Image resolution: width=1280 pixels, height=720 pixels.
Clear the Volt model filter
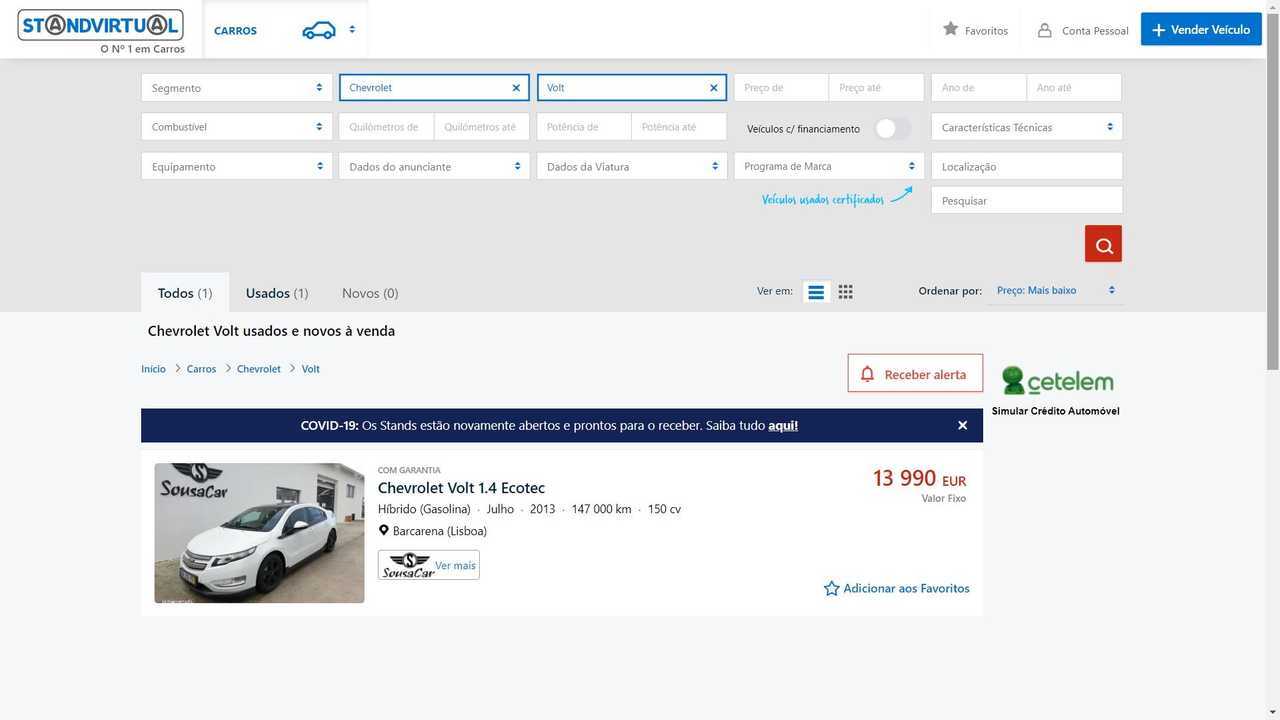coord(713,88)
